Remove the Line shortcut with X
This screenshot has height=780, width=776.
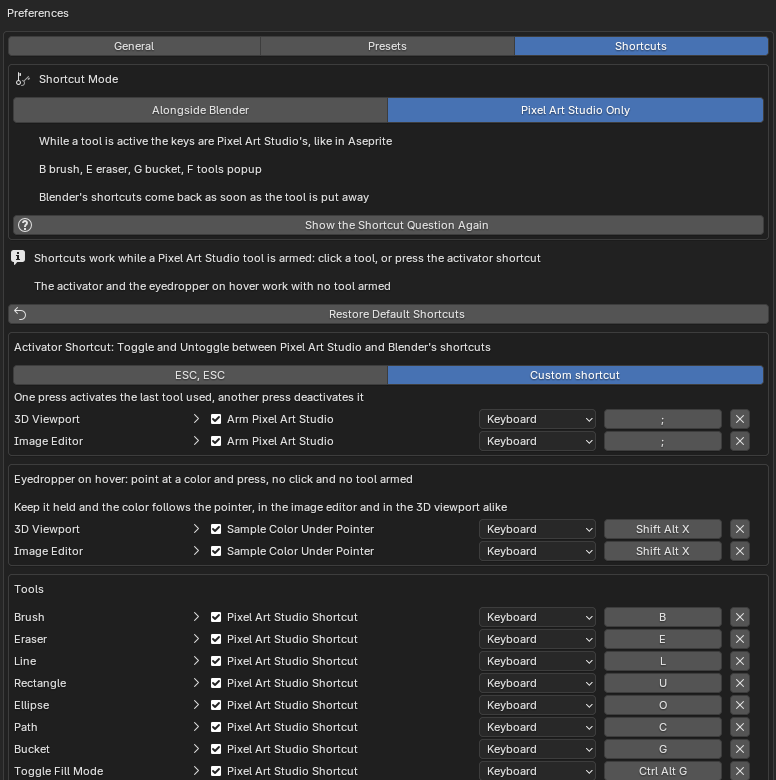740,661
